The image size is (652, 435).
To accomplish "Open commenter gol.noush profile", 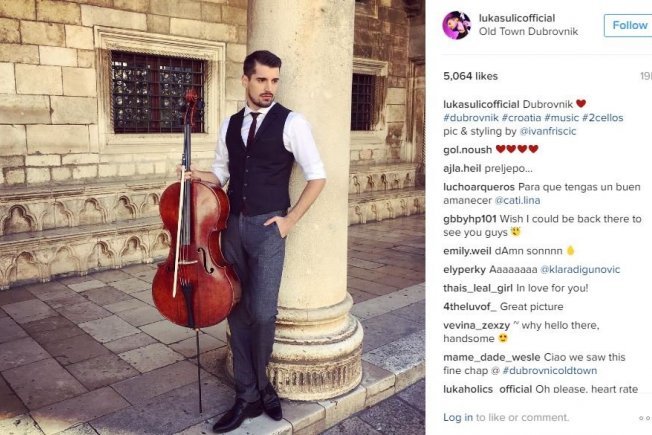I will click(467, 150).
